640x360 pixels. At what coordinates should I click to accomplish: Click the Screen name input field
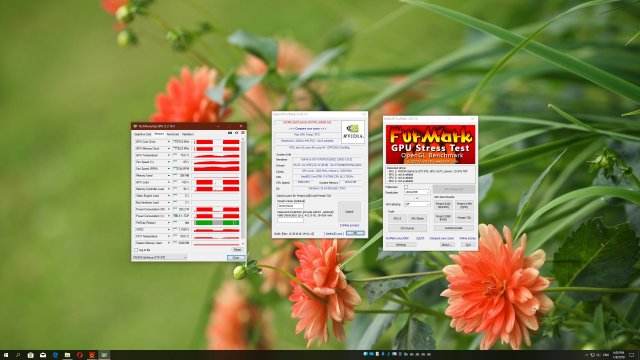[290, 206]
